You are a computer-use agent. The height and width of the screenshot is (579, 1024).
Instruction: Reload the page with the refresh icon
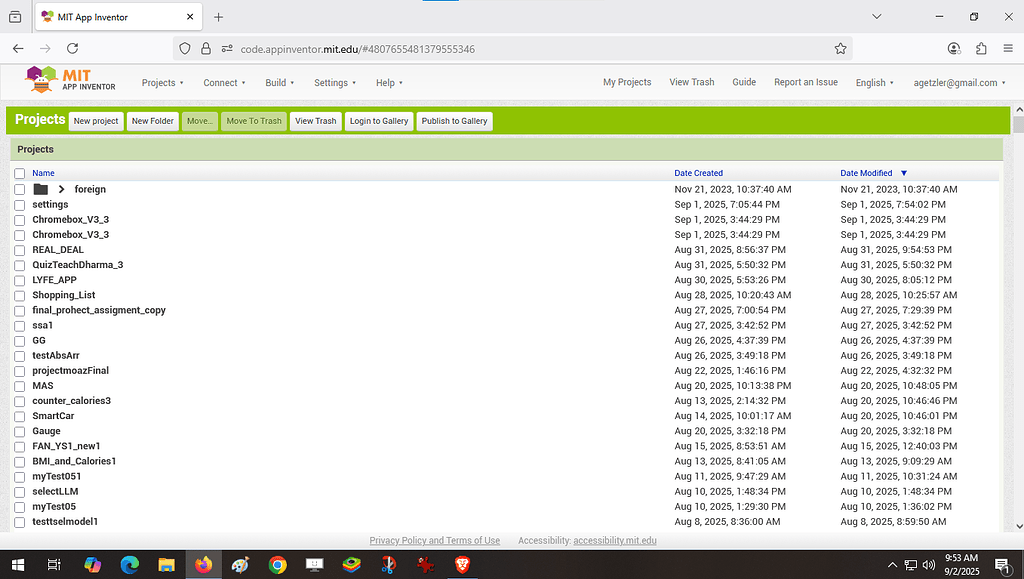coord(70,48)
